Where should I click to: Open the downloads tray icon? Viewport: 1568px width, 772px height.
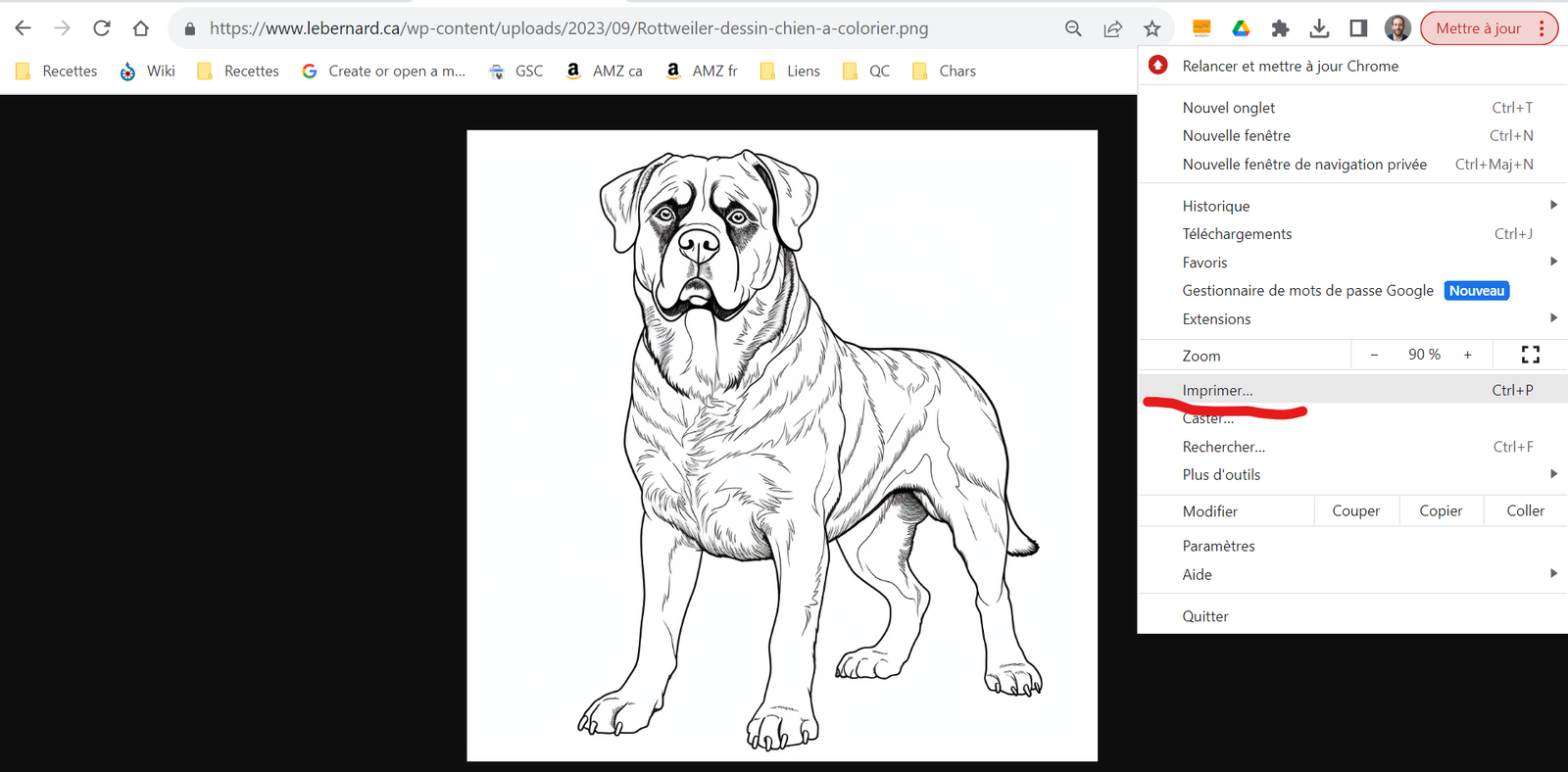(1319, 28)
